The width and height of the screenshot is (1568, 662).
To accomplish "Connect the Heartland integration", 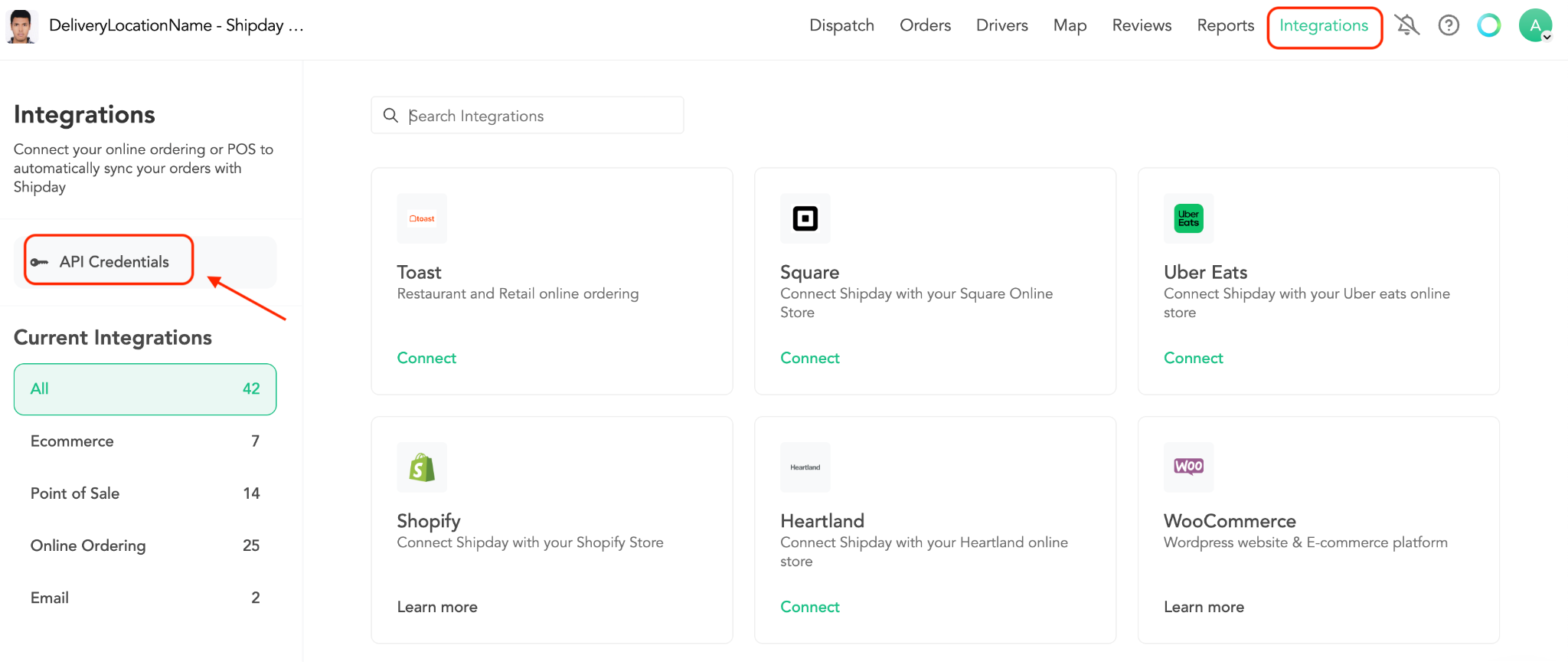I will [x=810, y=607].
